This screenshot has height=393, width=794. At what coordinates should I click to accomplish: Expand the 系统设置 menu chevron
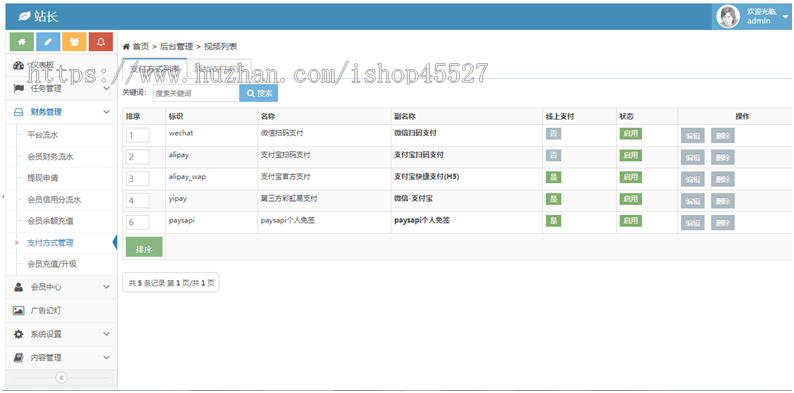click(x=106, y=334)
